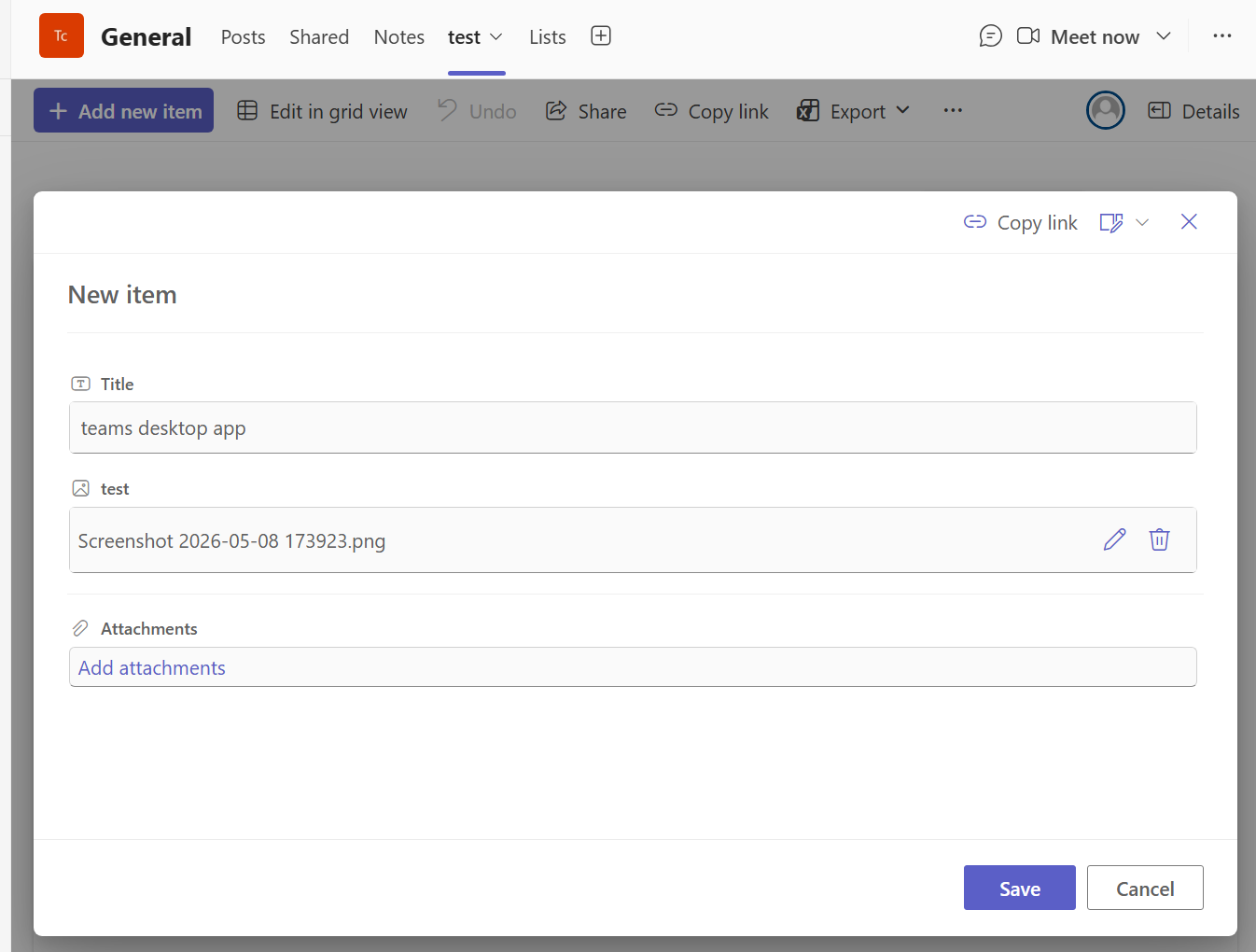Click the edit form icon

(1111, 222)
